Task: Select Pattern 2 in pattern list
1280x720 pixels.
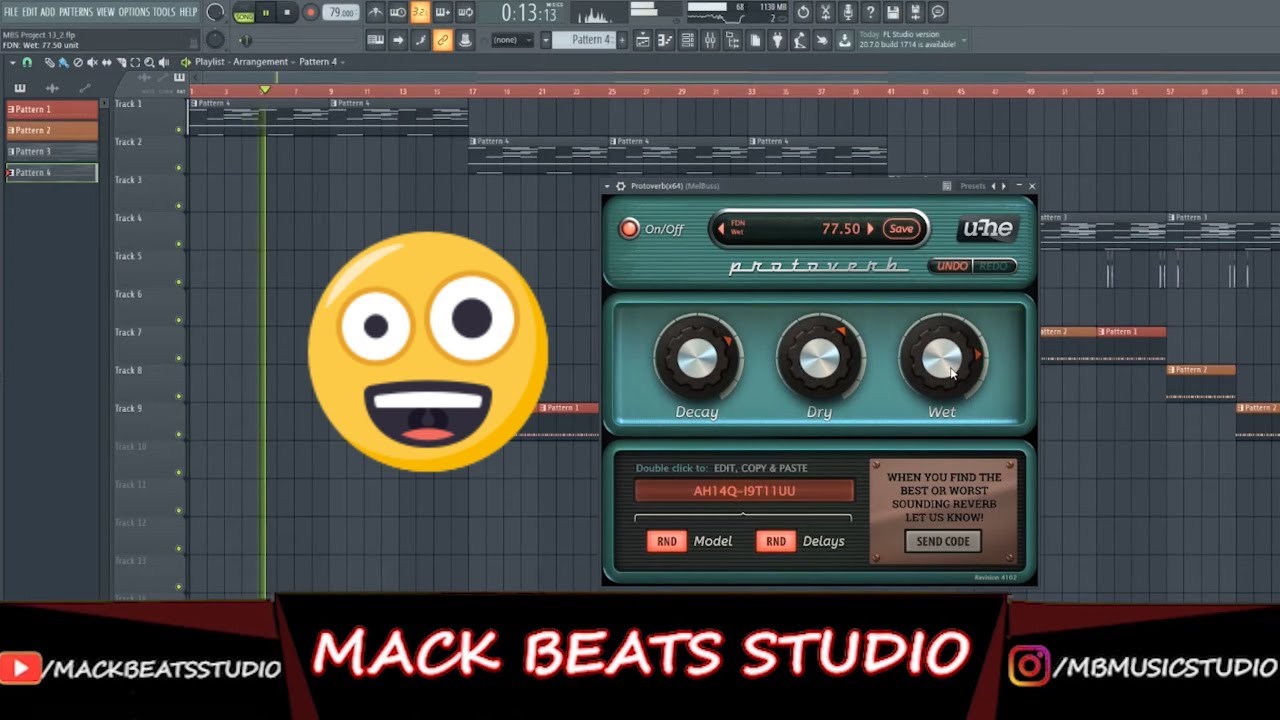Action: pos(52,130)
